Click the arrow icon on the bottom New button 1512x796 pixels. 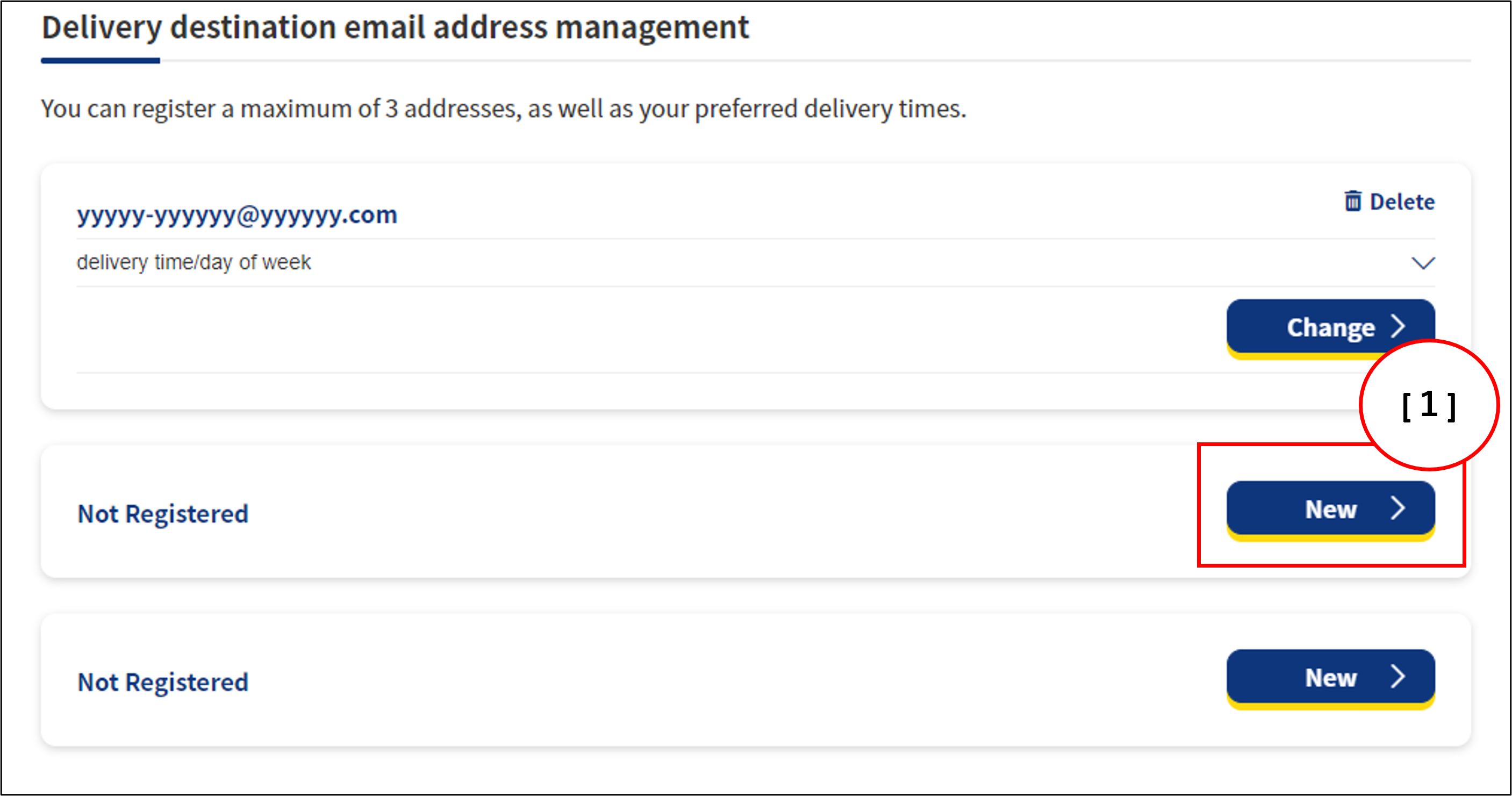click(x=1398, y=677)
